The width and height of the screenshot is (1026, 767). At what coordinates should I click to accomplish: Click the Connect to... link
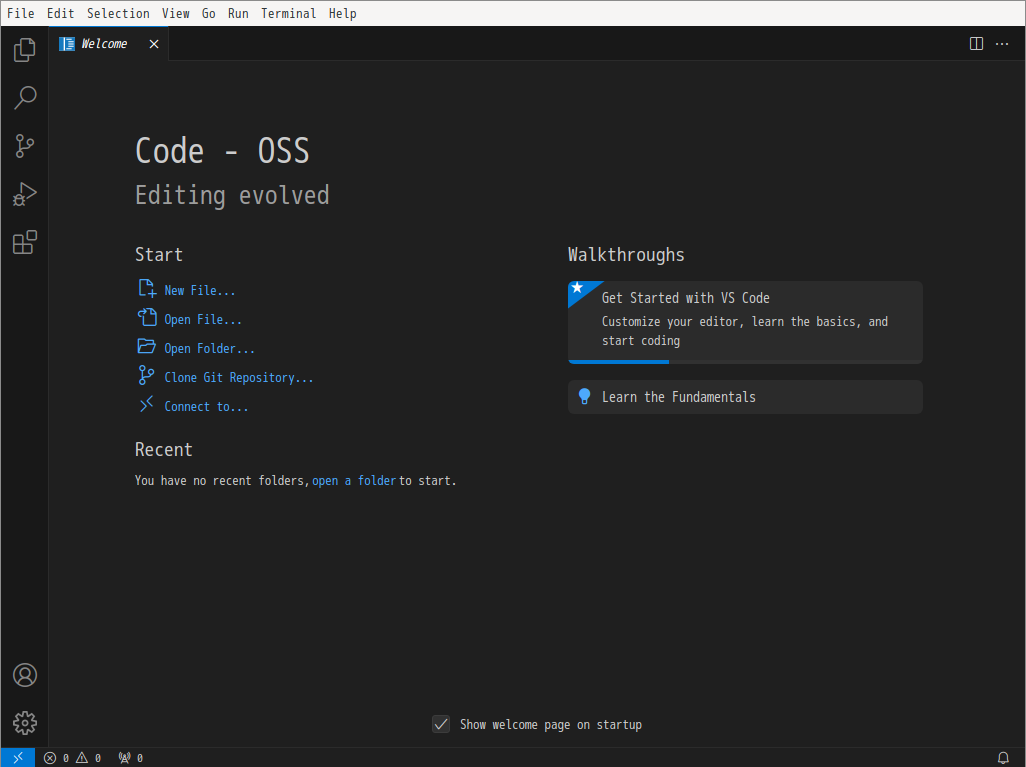[x=206, y=406]
